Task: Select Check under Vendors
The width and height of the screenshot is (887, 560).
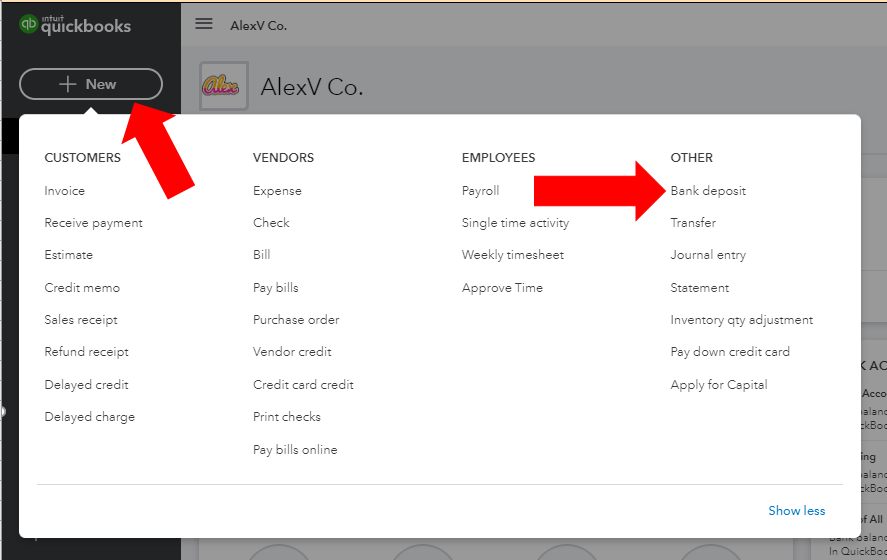Action: coord(271,223)
